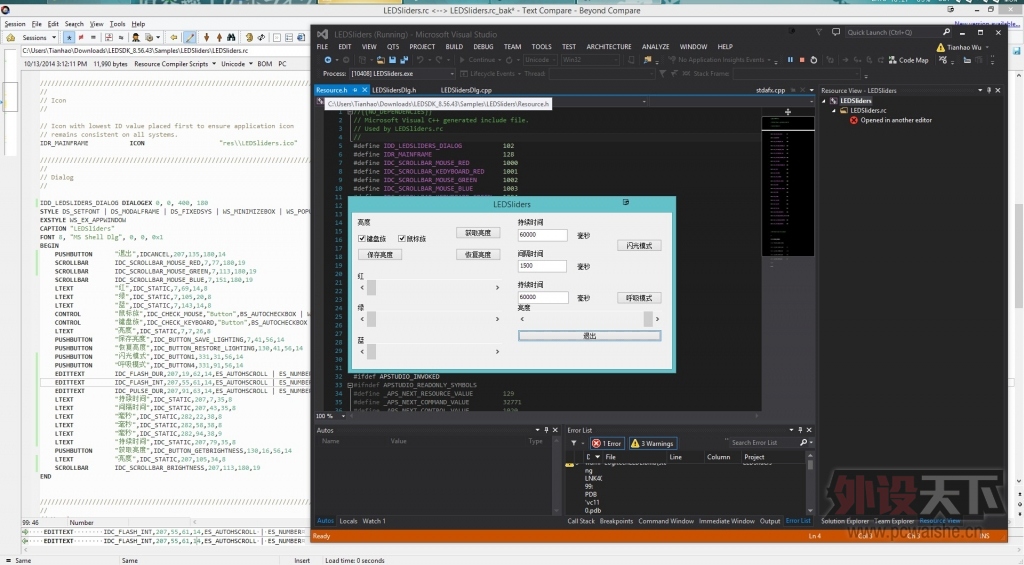Click the referee Rules icon in Beyond Compare
1024x565 pixels.
tap(136, 37)
